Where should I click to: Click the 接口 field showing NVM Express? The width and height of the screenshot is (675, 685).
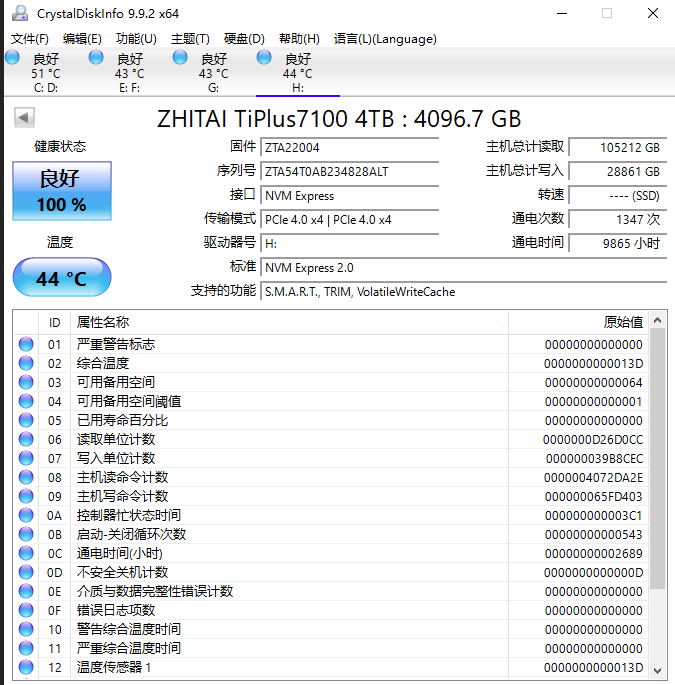click(350, 196)
